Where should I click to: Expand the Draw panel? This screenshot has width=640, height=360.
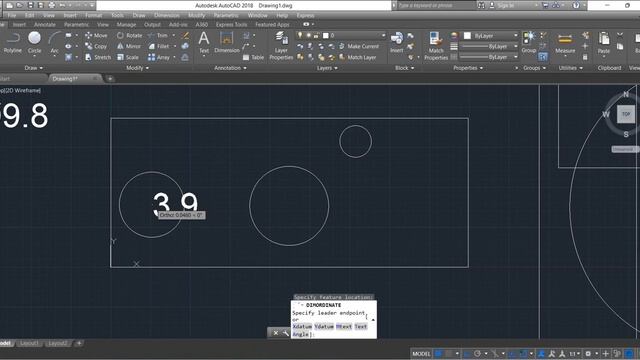[33, 68]
